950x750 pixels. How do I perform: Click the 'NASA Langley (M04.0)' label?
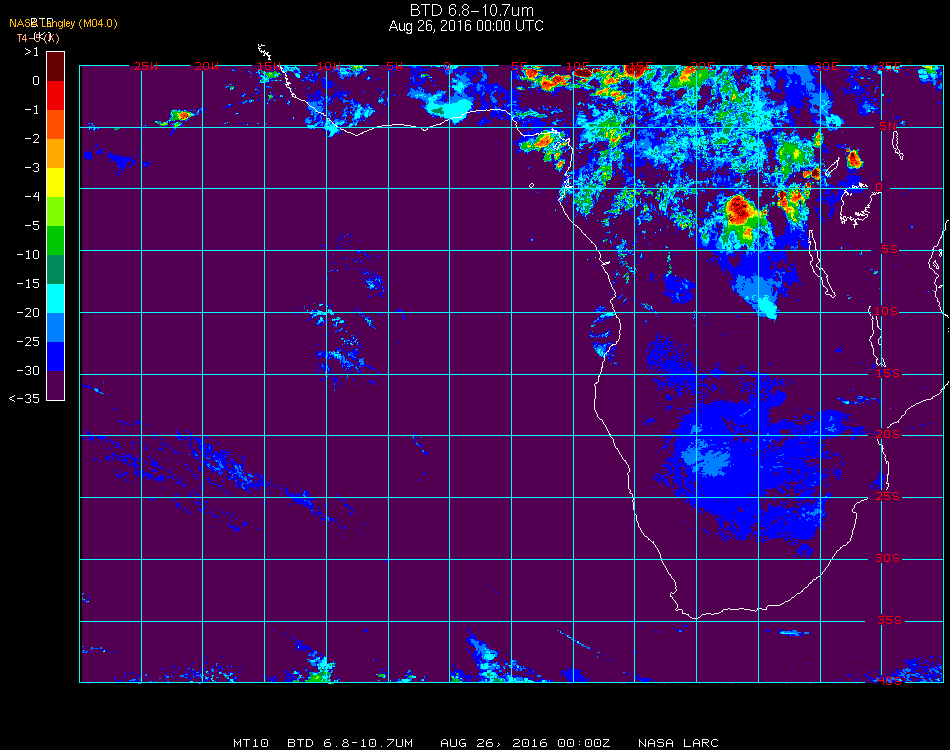(x=63, y=23)
